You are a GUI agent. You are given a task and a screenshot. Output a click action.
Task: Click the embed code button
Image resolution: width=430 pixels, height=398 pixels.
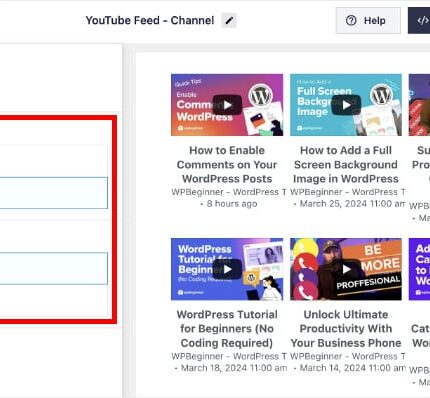(x=419, y=21)
